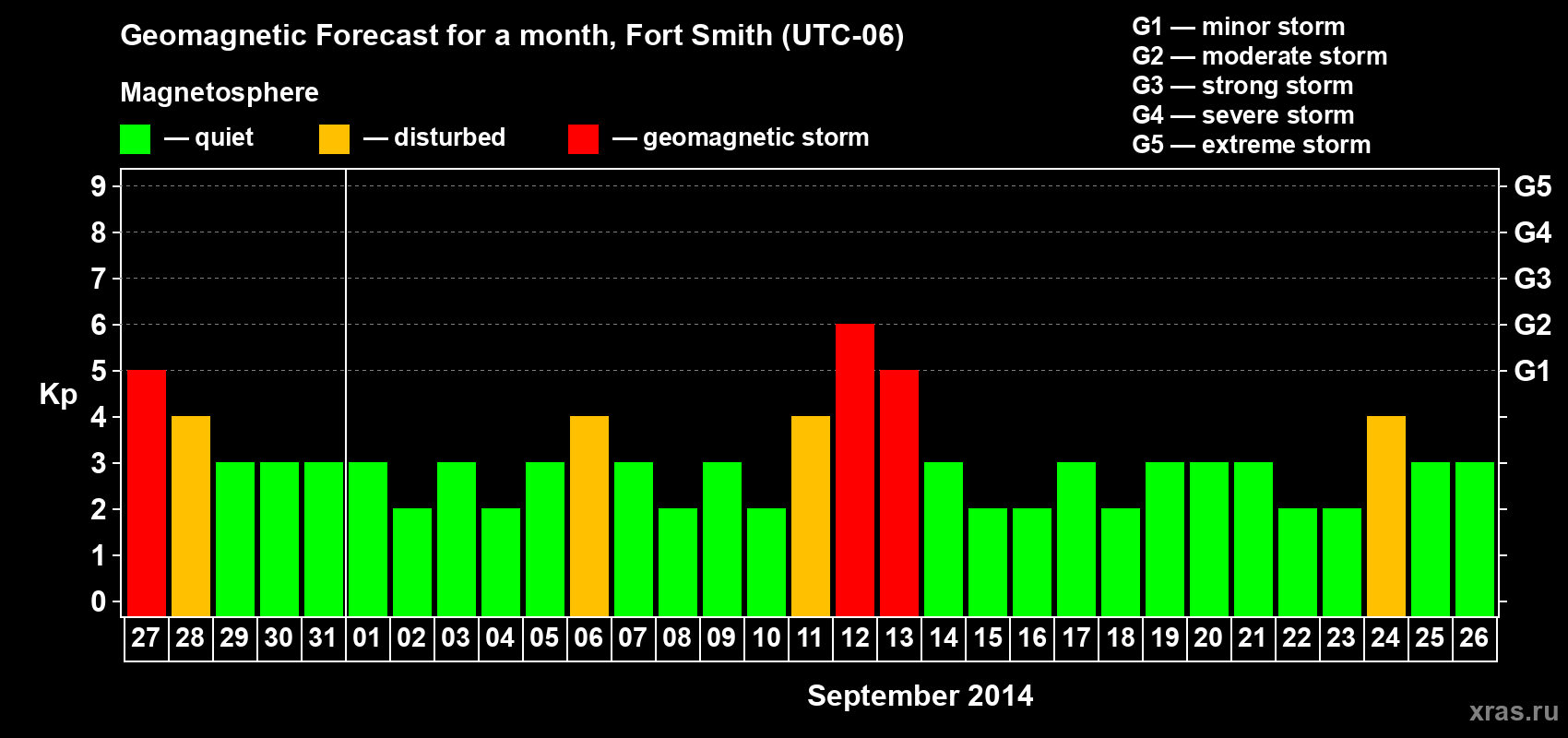Click the date label 25
1568x738 pixels.
1430,637
